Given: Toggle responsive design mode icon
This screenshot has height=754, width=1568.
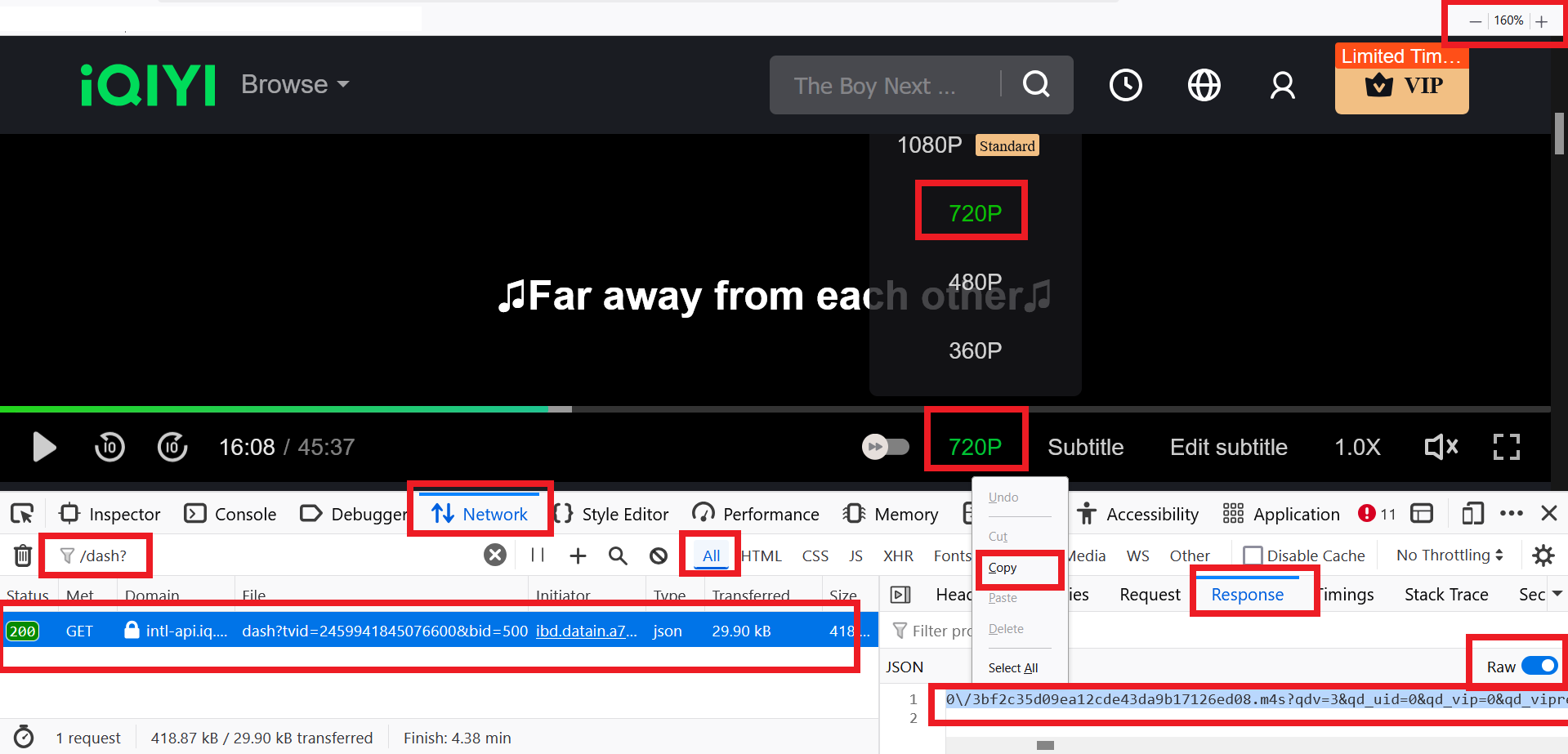Looking at the screenshot, I should pos(1472,514).
